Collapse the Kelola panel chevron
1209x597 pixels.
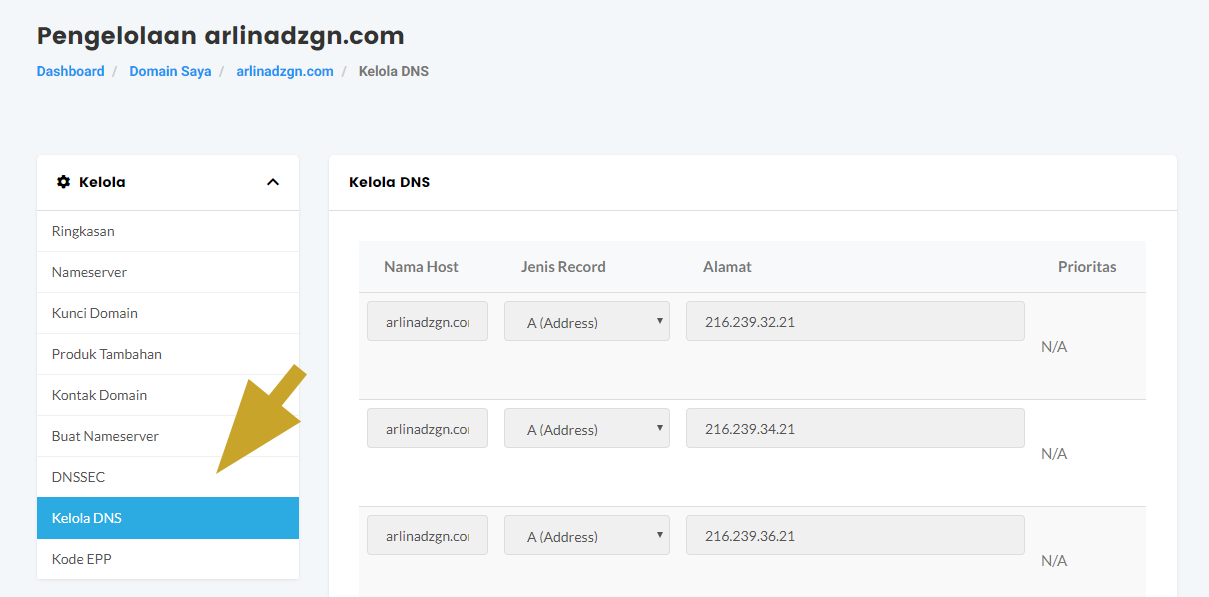(x=273, y=182)
